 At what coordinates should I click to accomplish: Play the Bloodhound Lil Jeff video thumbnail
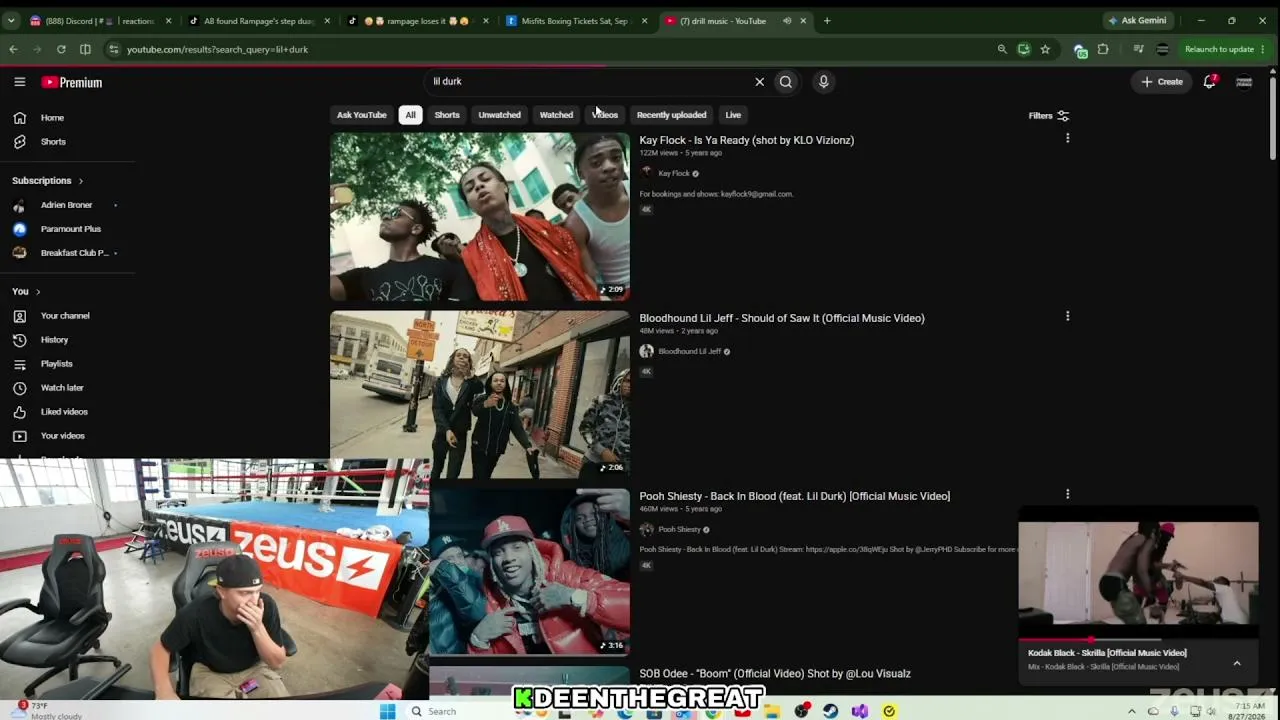pos(480,395)
